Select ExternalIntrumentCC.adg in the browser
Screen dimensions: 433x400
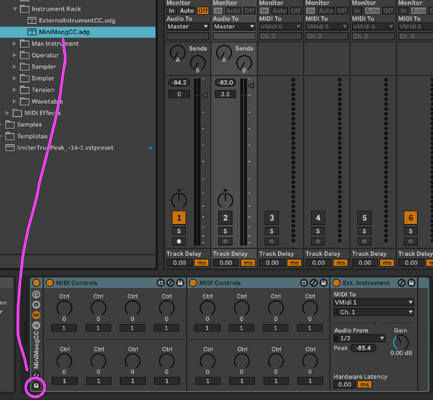click(x=78, y=21)
